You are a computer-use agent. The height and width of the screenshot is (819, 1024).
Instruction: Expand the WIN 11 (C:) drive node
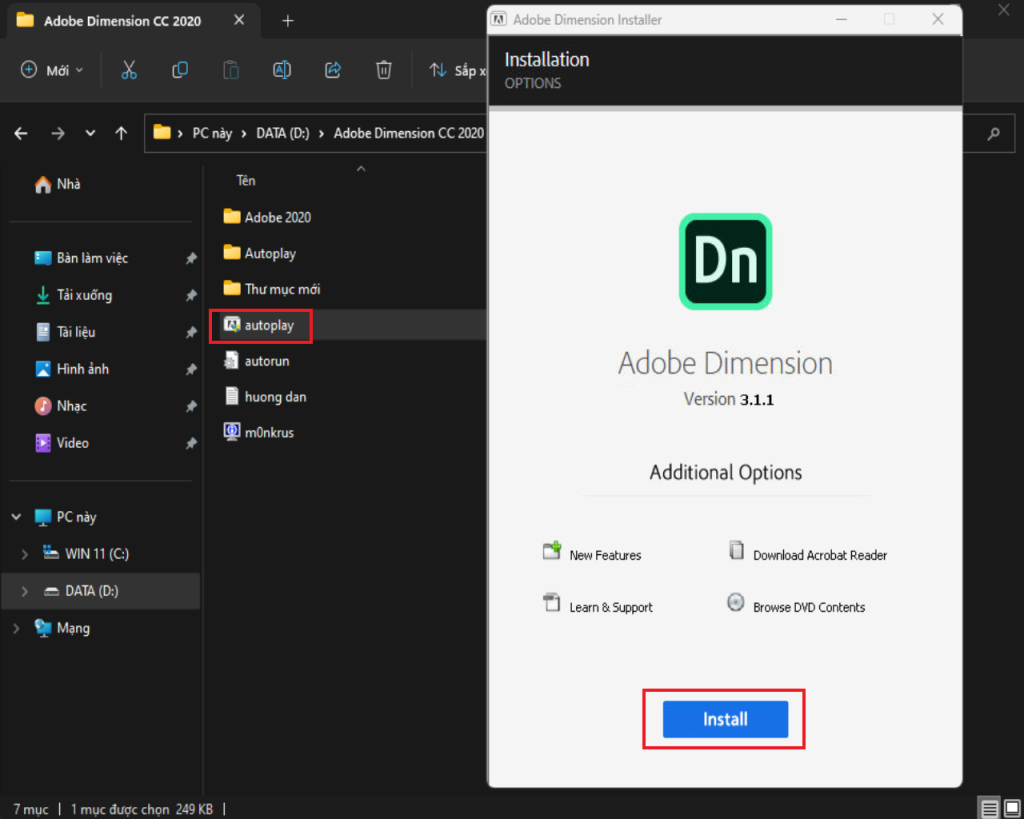(x=25, y=554)
